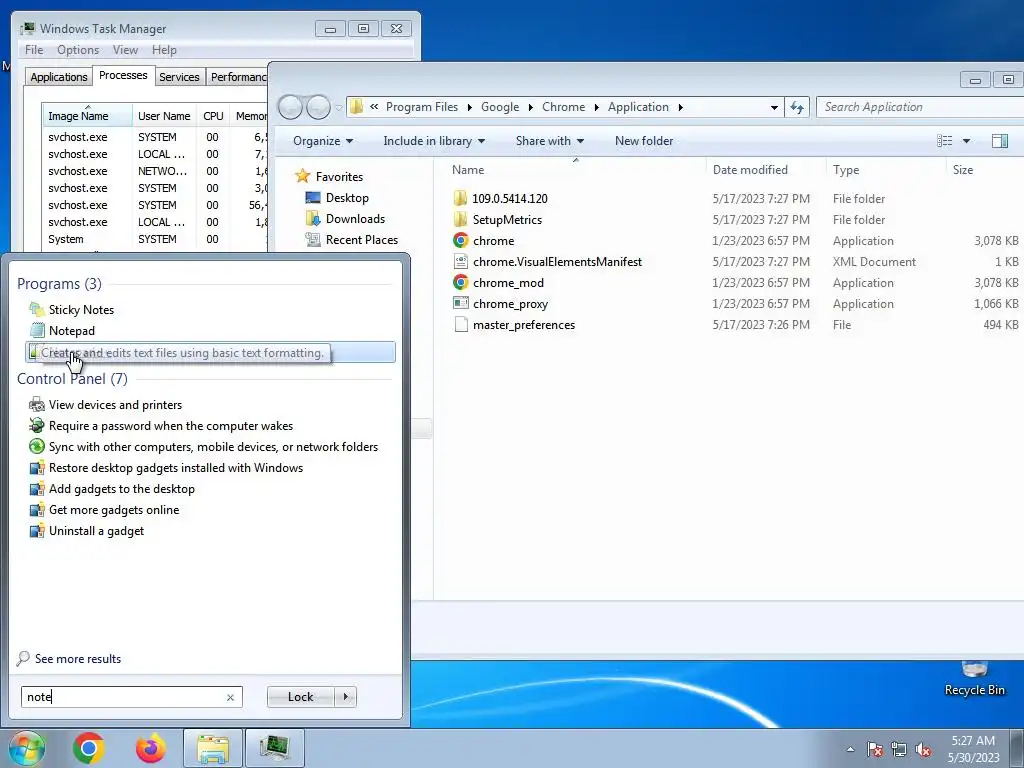Click the Explorer Forward navigation button

(x=318, y=107)
